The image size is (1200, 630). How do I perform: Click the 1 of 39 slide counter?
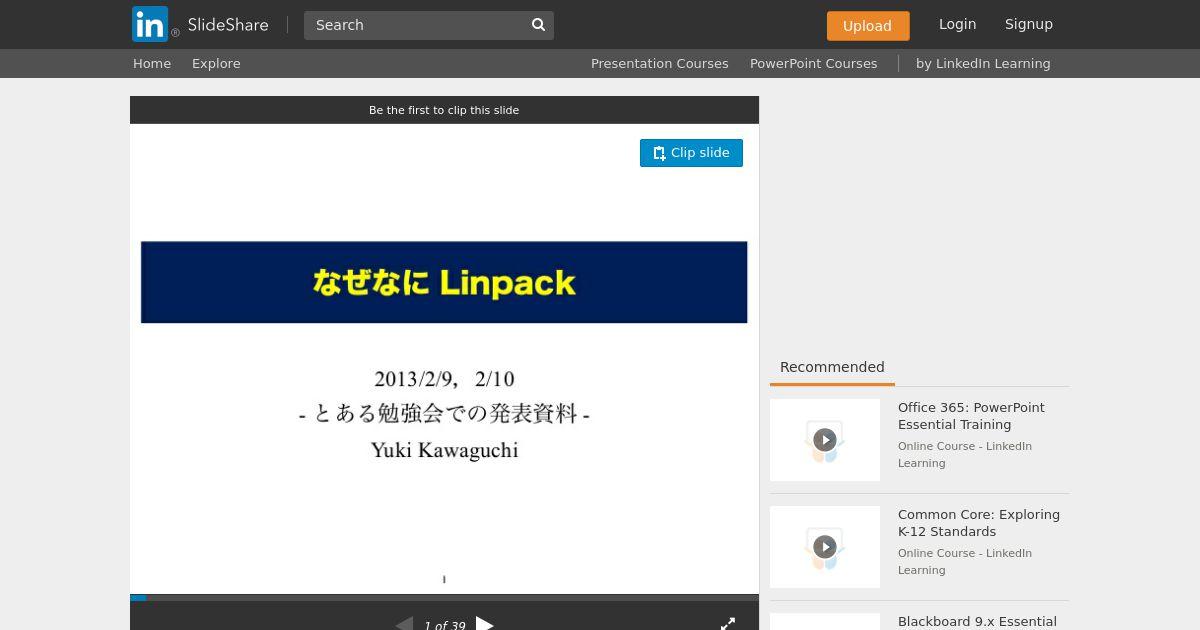(444, 625)
